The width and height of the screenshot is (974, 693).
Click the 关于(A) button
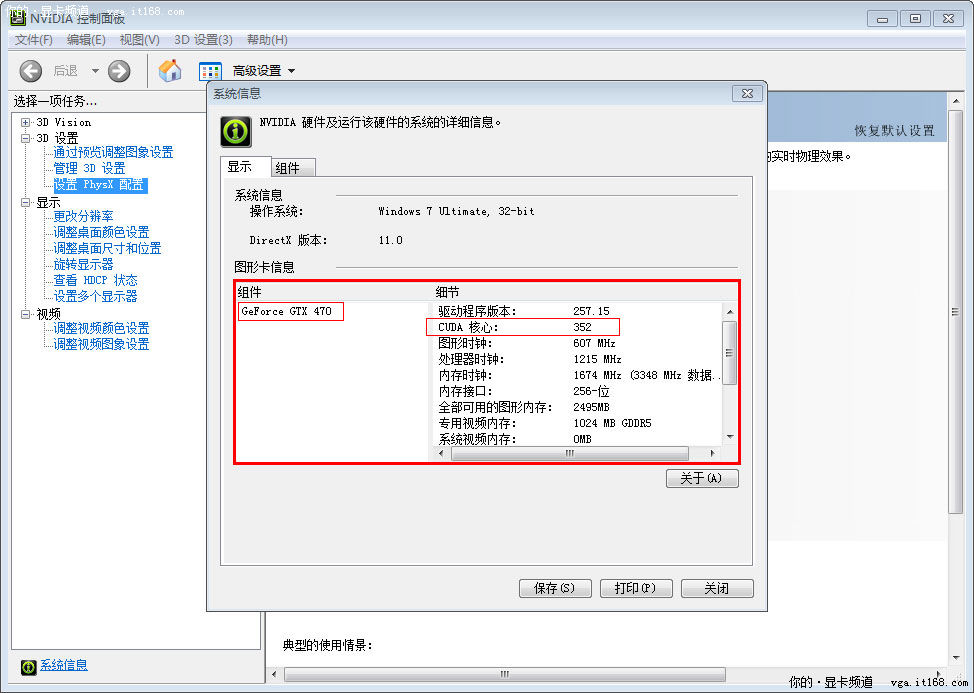[x=702, y=478]
